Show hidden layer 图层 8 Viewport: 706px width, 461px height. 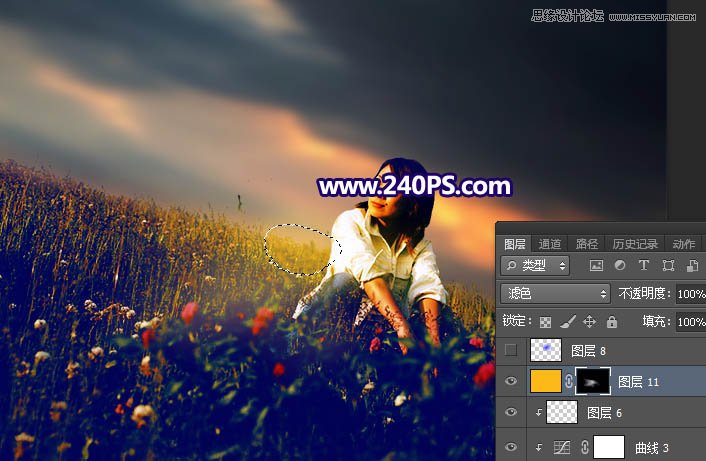(511, 350)
